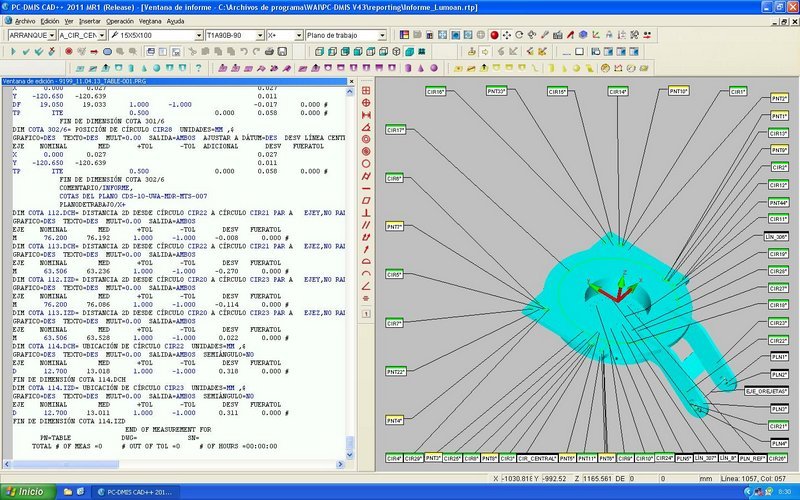Click the red arrow move point icon
Screen dimensions: 800x500
[94, 52]
